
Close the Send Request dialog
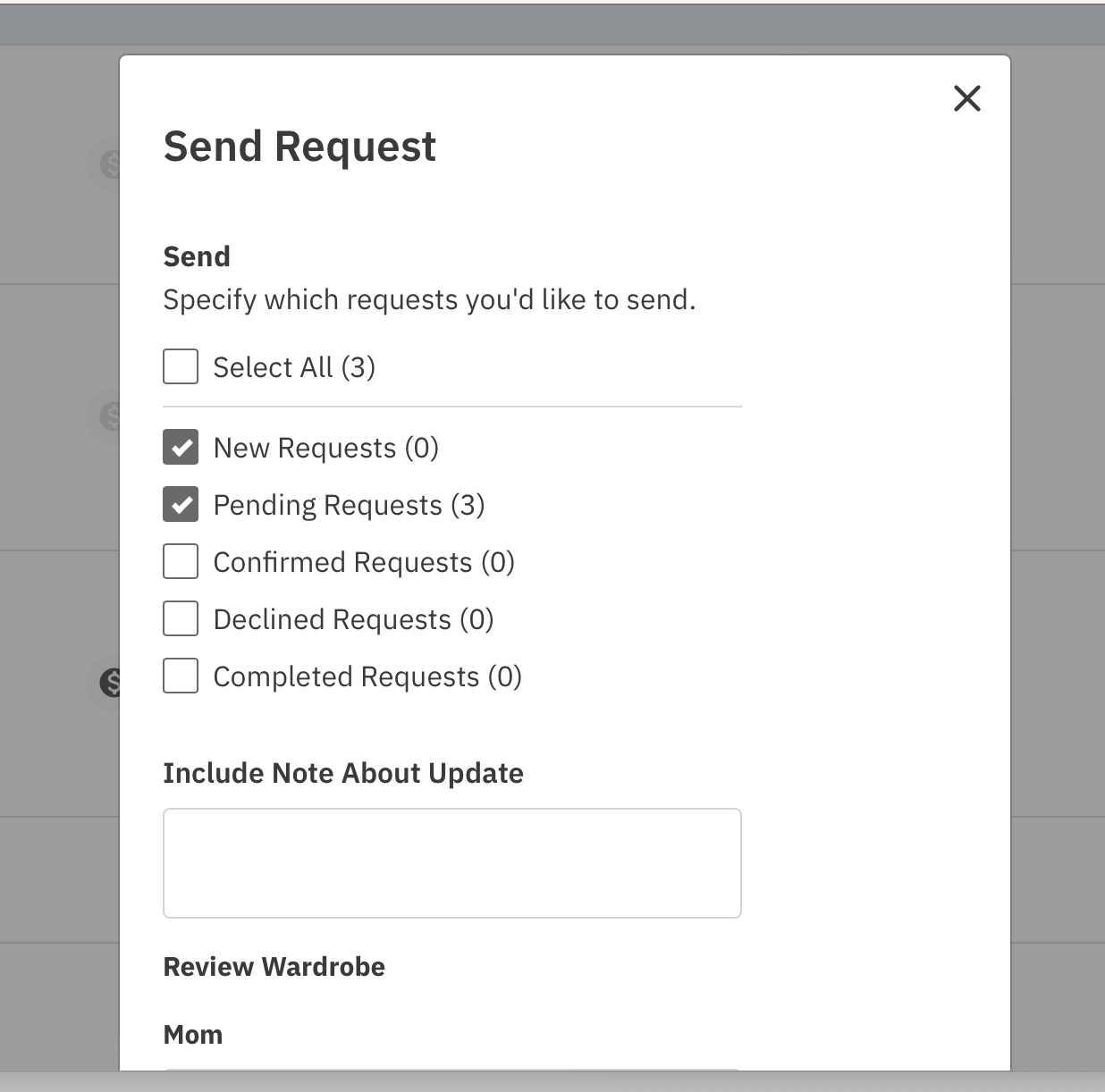[x=966, y=98]
